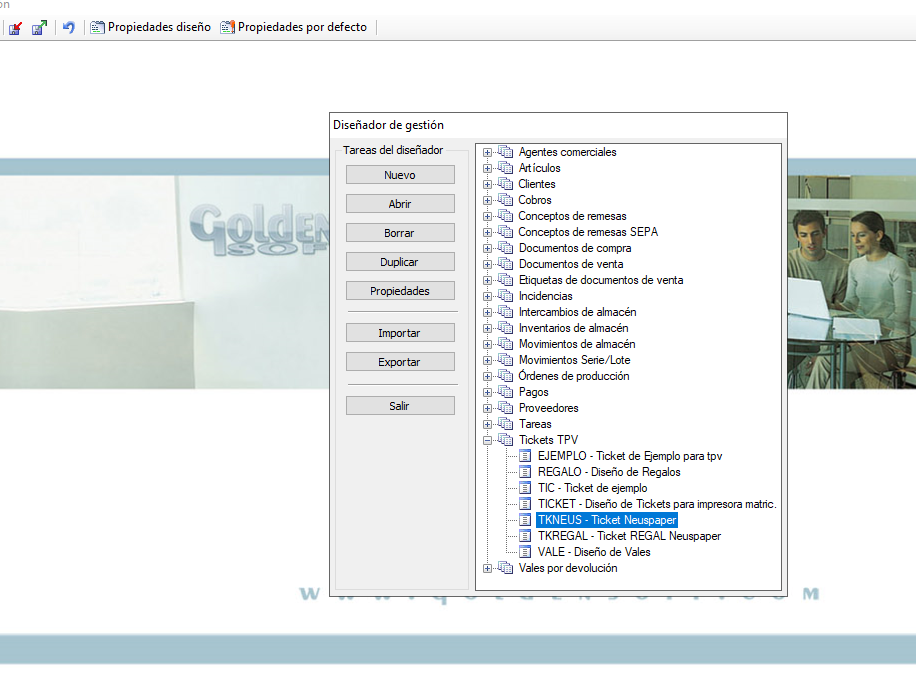Viewport: 916px width, 675px height.
Task: Open Propiedades diseño from the toolbar
Action: [151, 27]
